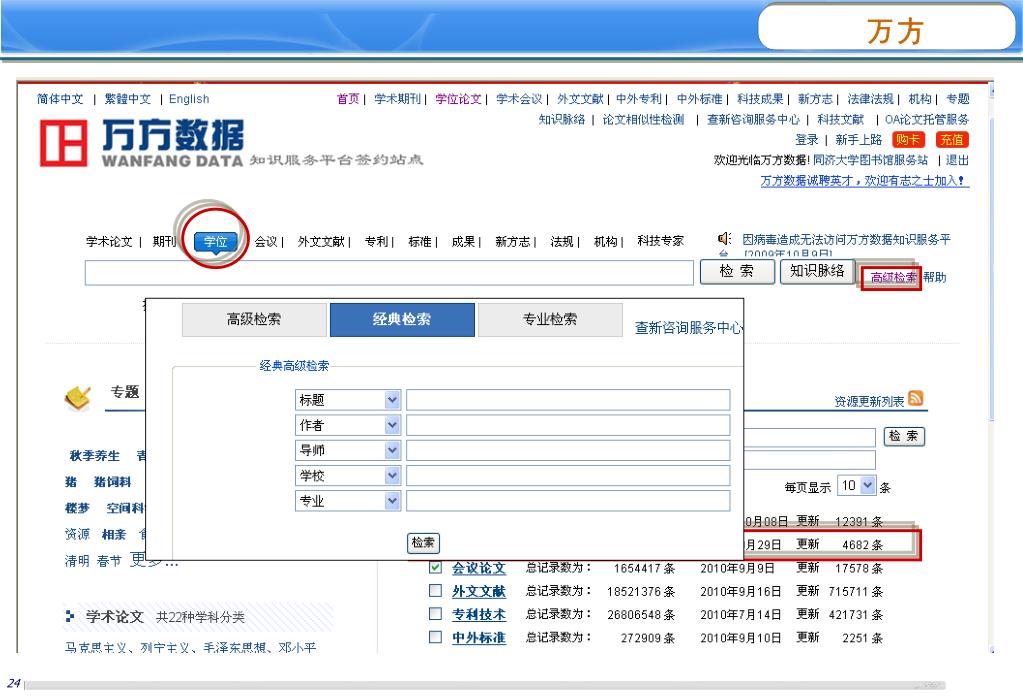Open 学位论文 in top navigation
This screenshot has width=1023, height=696.
click(x=458, y=99)
